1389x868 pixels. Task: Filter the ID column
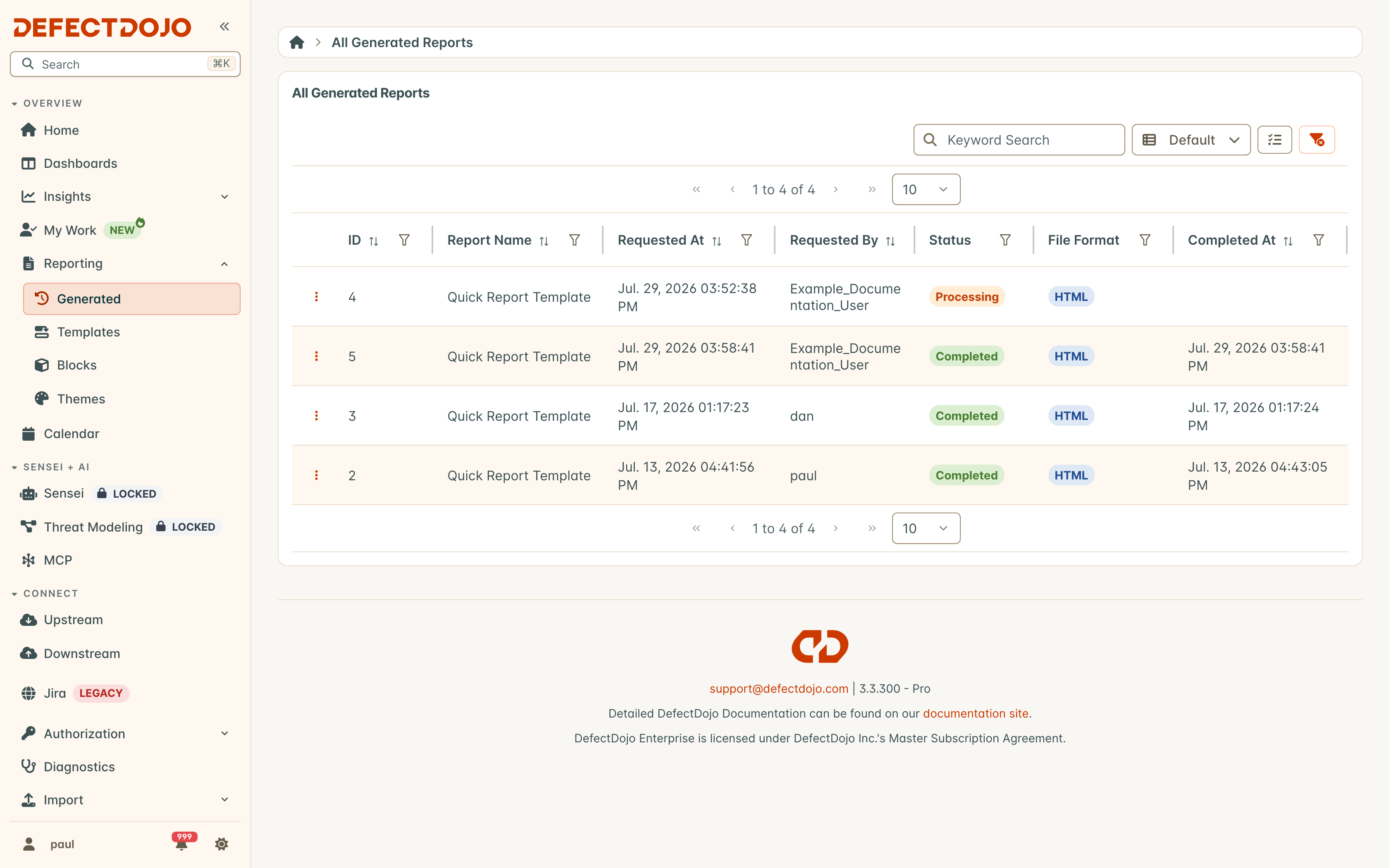tap(404, 240)
